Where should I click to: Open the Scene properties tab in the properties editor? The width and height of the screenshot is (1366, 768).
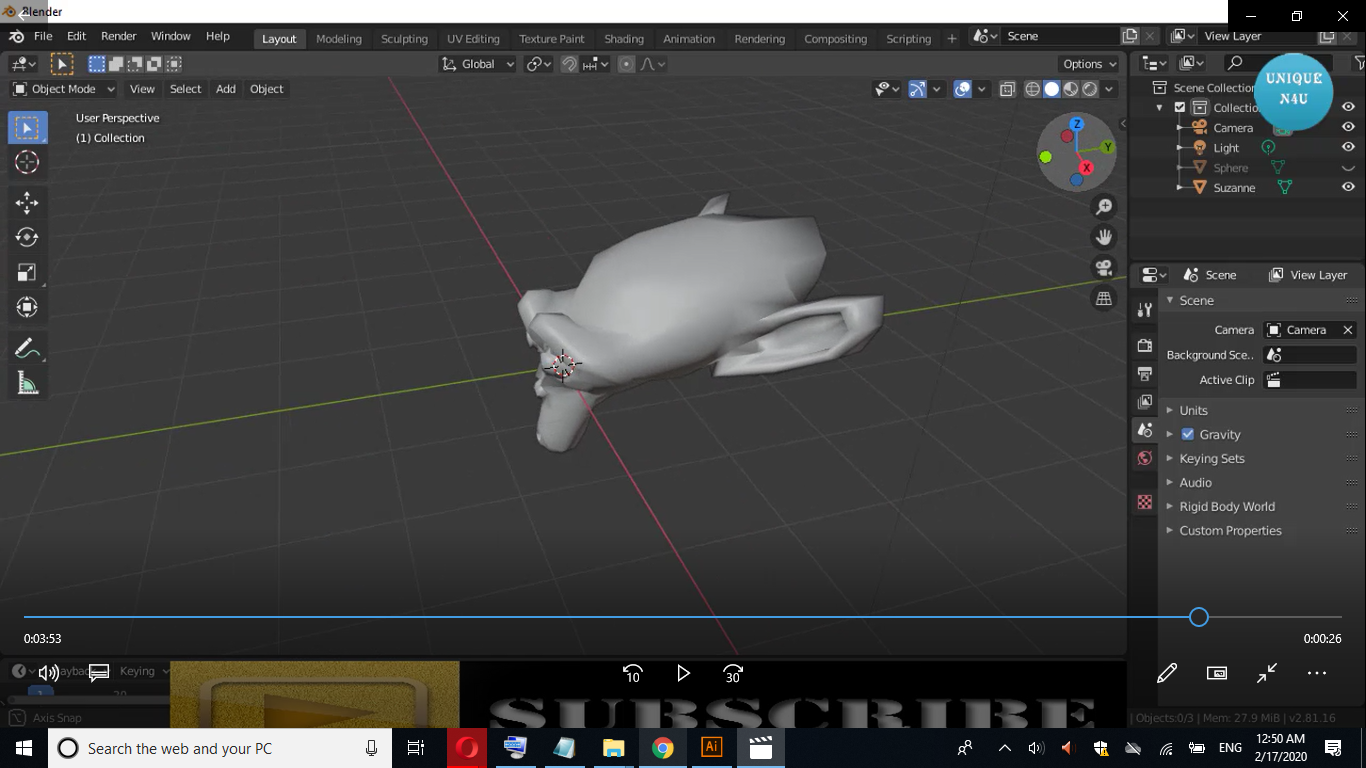coord(1144,430)
